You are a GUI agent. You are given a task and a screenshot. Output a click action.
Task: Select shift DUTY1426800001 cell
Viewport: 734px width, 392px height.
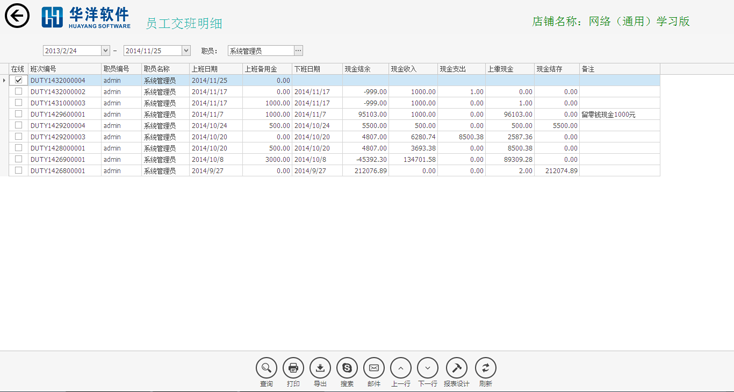(x=65, y=171)
